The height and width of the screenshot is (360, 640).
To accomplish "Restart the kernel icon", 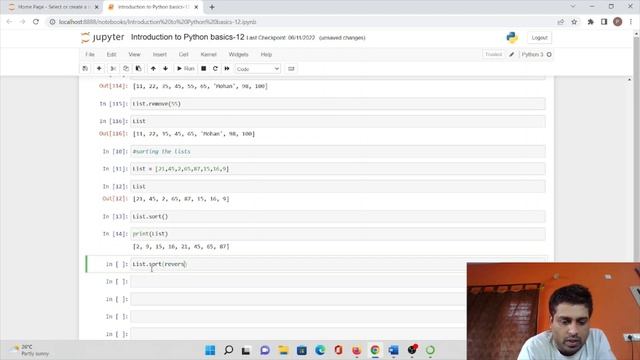I will pos(215,69).
